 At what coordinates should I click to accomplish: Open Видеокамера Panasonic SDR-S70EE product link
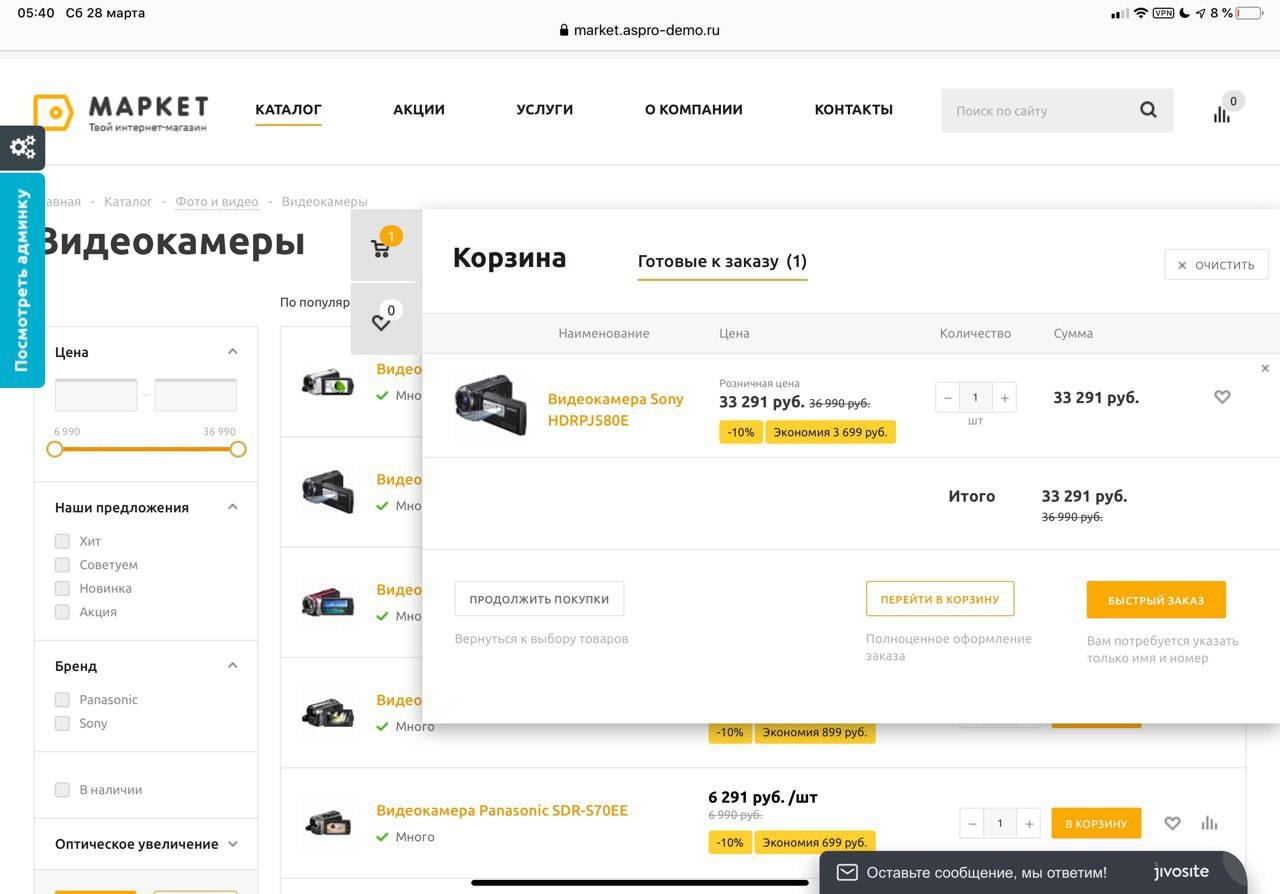pos(502,811)
